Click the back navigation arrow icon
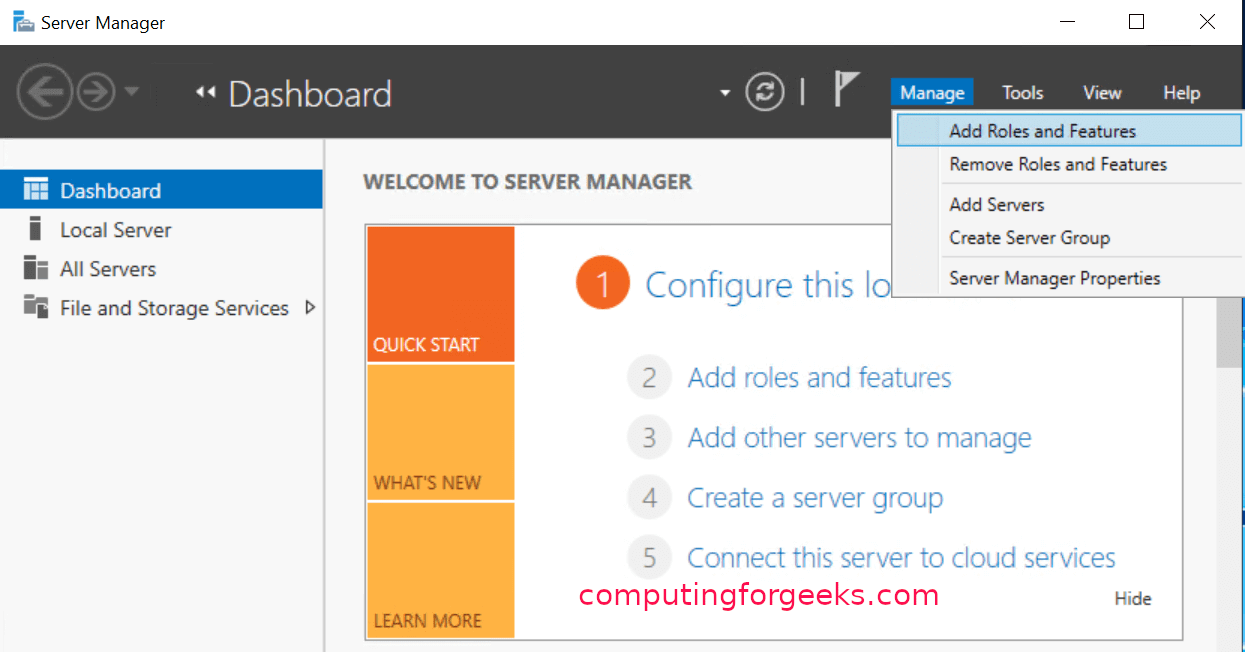Viewport: 1245px width, 652px height. [x=45, y=93]
